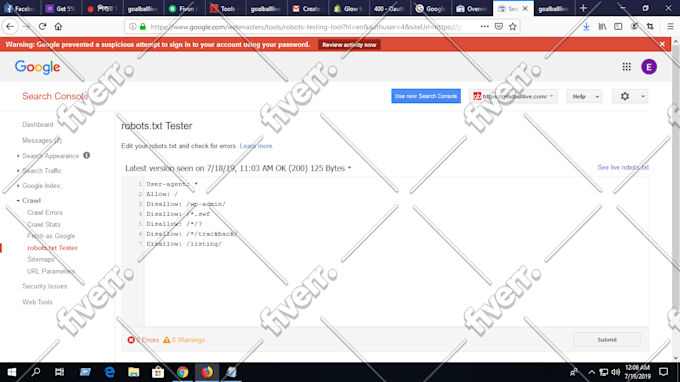The image size is (680, 382).
Task: Open the Learn more link
Action: point(256,146)
